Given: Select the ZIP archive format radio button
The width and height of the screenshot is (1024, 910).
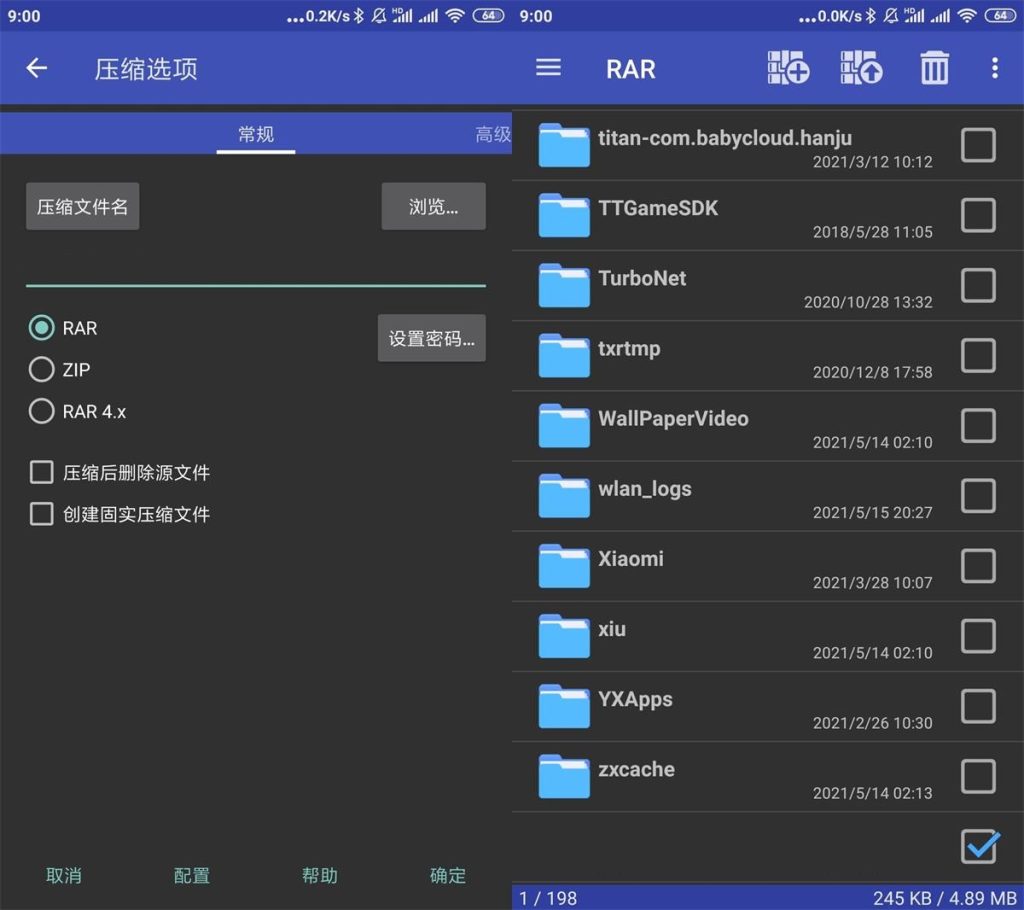Looking at the screenshot, I should click(x=41, y=369).
